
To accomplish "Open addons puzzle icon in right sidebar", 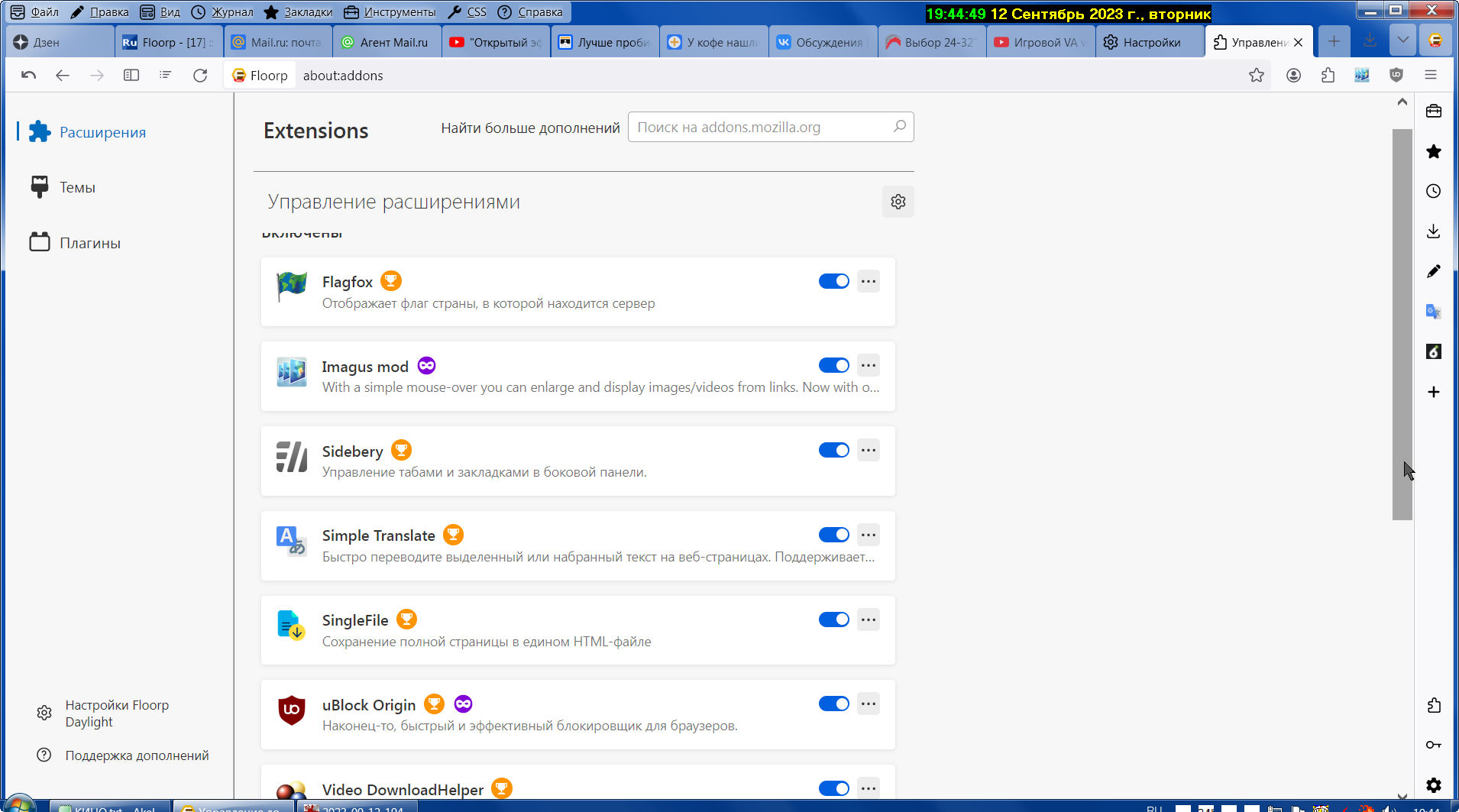I will tap(1434, 705).
